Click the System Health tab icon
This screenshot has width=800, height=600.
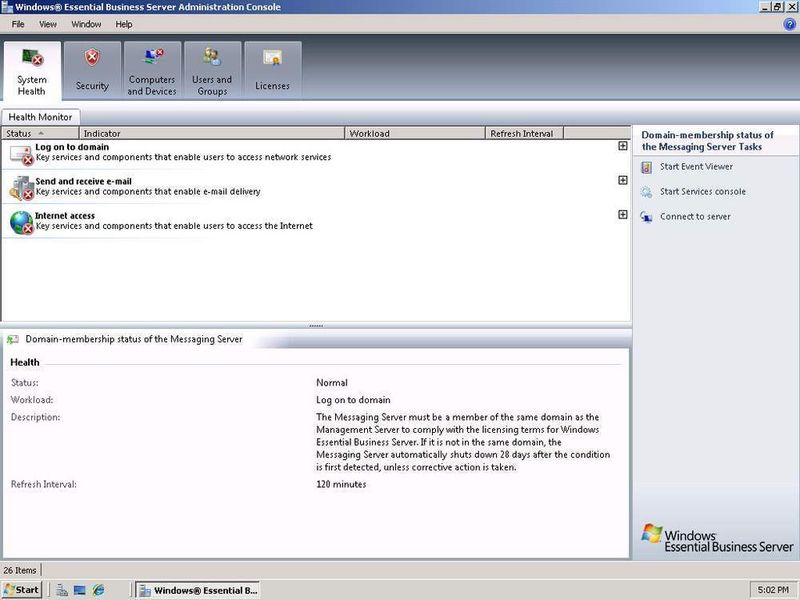tap(33, 57)
